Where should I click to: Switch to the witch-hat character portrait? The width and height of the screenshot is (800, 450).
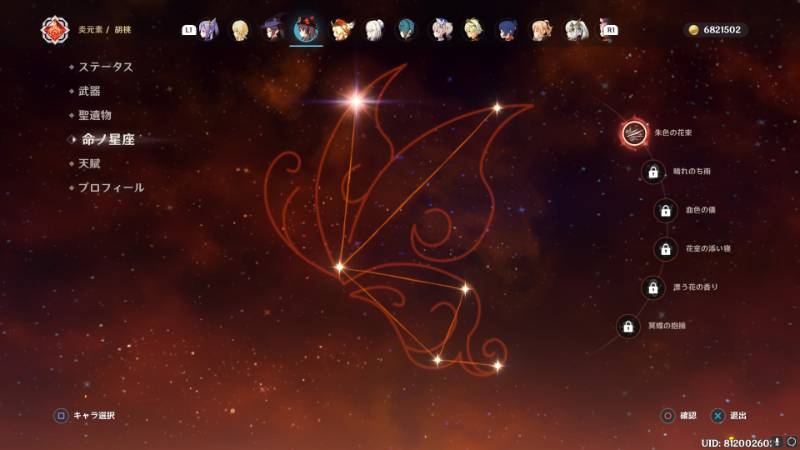[273, 30]
